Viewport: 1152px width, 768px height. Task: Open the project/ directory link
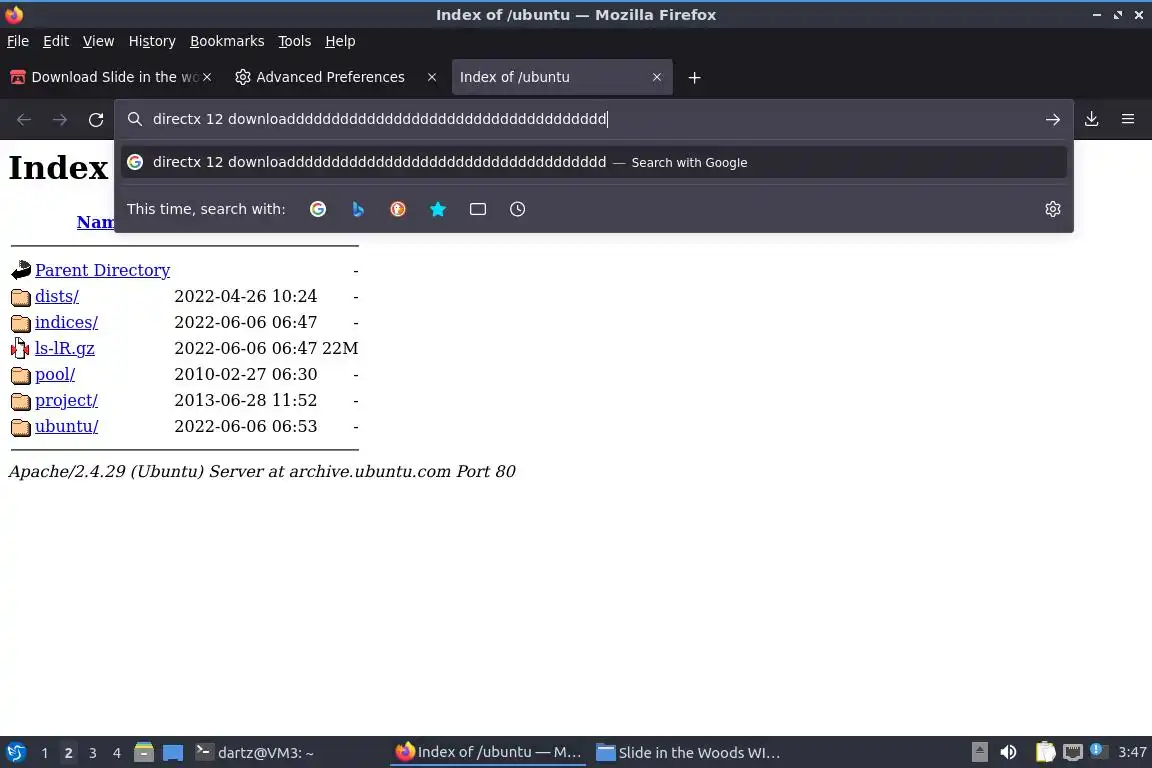point(66,401)
